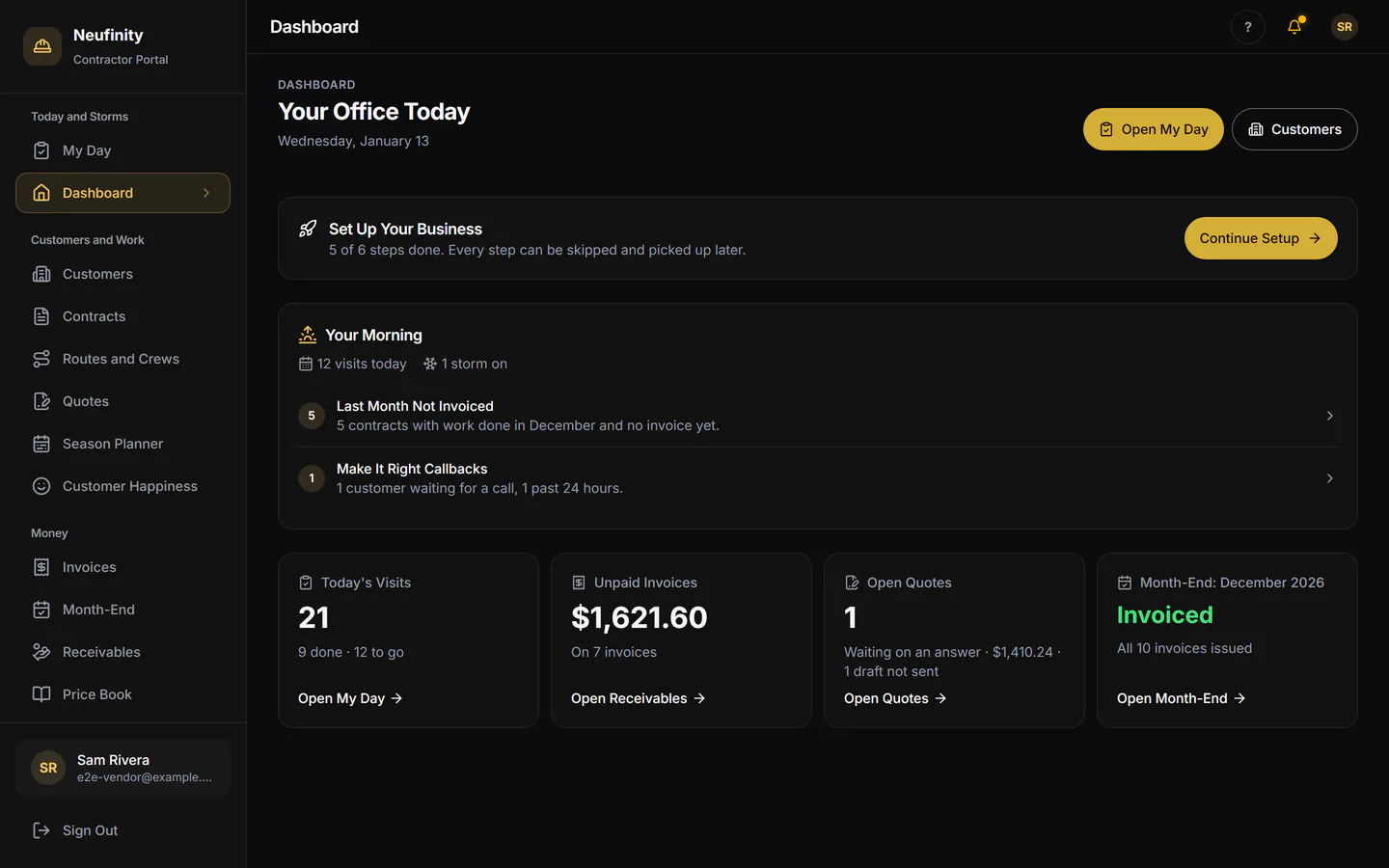The height and width of the screenshot is (868, 1389).
Task: Expand Last Month Not Invoiced row chevron
Action: pyautogui.click(x=1329, y=416)
